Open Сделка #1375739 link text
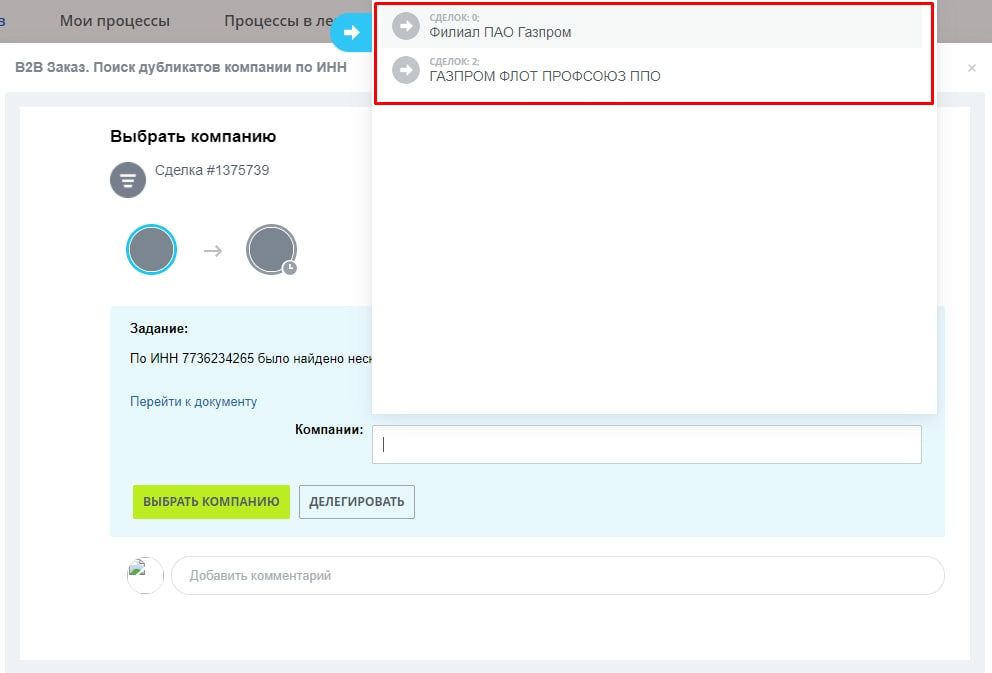992x673 pixels. [x=212, y=170]
